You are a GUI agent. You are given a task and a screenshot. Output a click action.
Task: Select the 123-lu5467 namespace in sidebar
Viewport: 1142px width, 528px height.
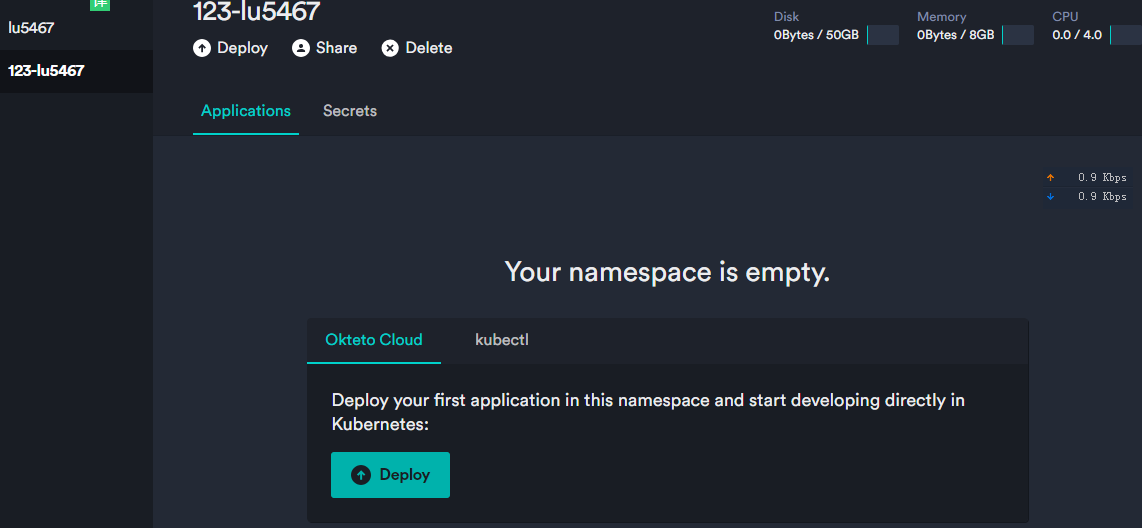click(x=76, y=71)
